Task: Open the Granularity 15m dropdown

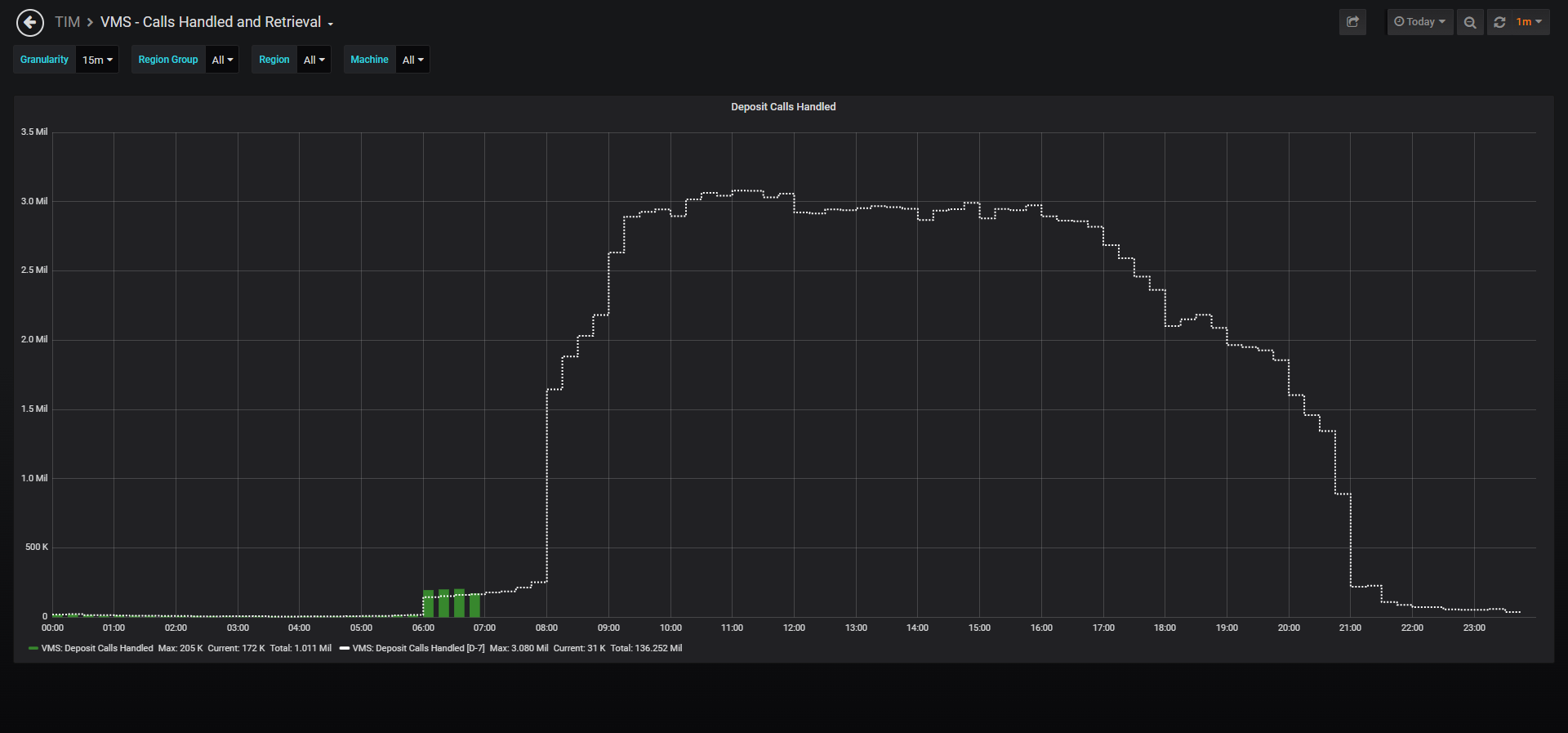Action: 97,60
